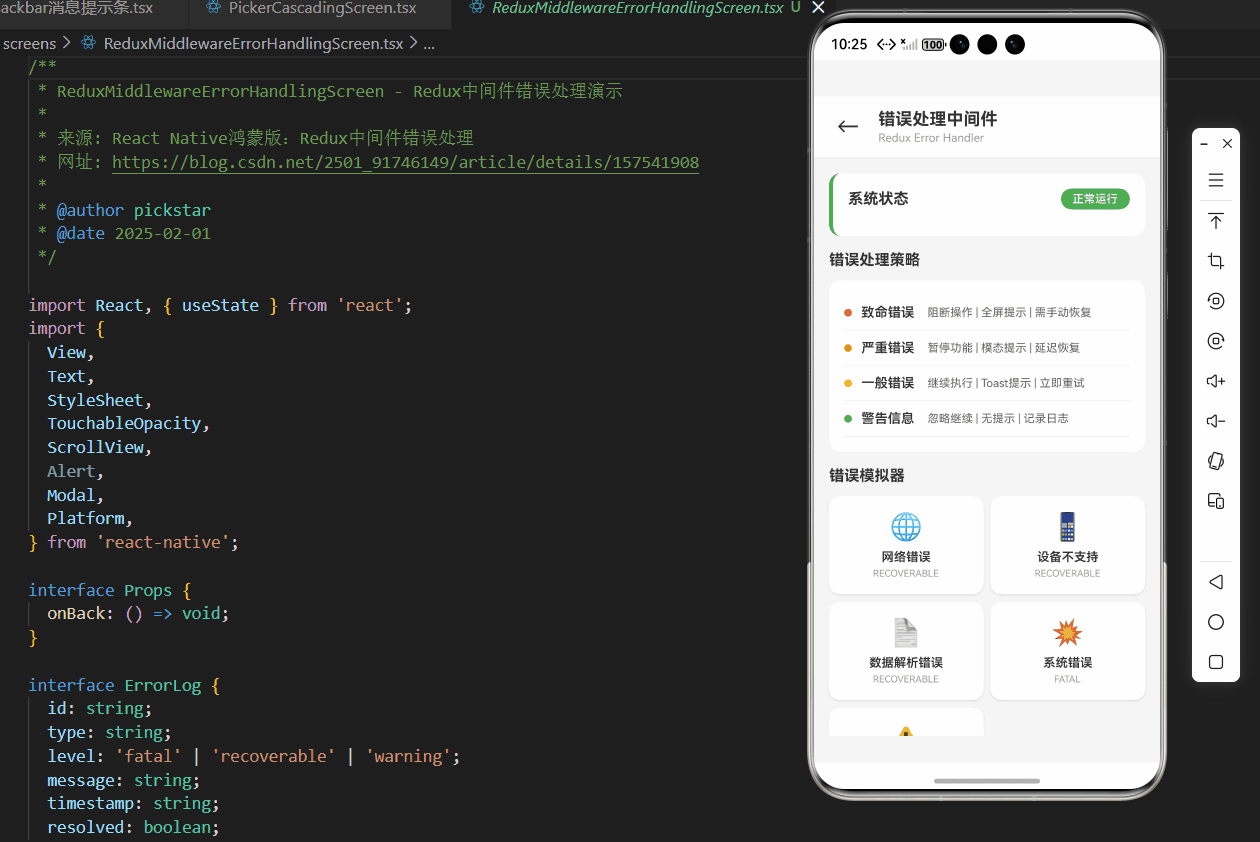
Task: Close the ReduxMiddlewareErrorHandlingScreen.tsx editor tab
Action: click(818, 8)
